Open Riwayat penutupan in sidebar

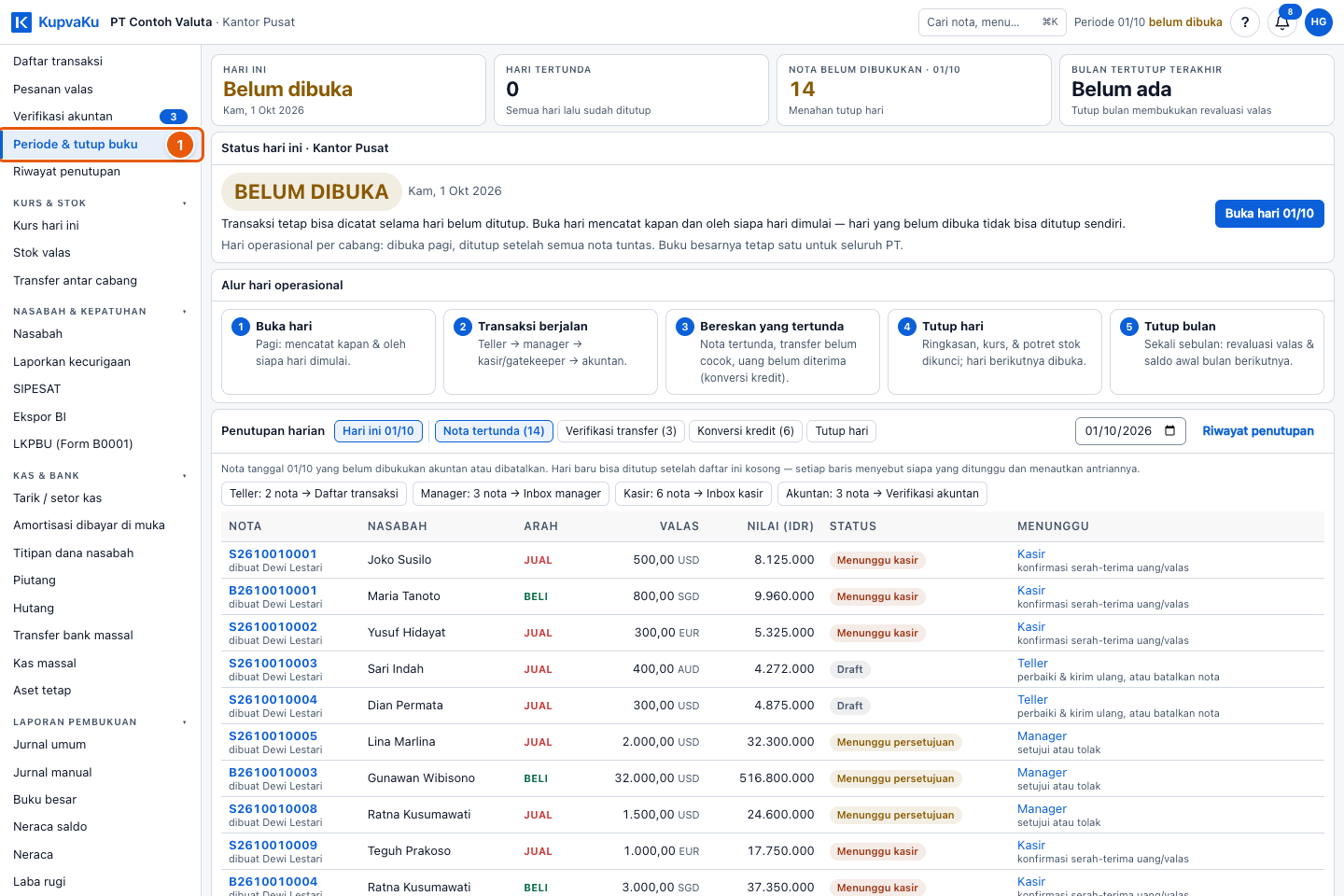[101, 172]
